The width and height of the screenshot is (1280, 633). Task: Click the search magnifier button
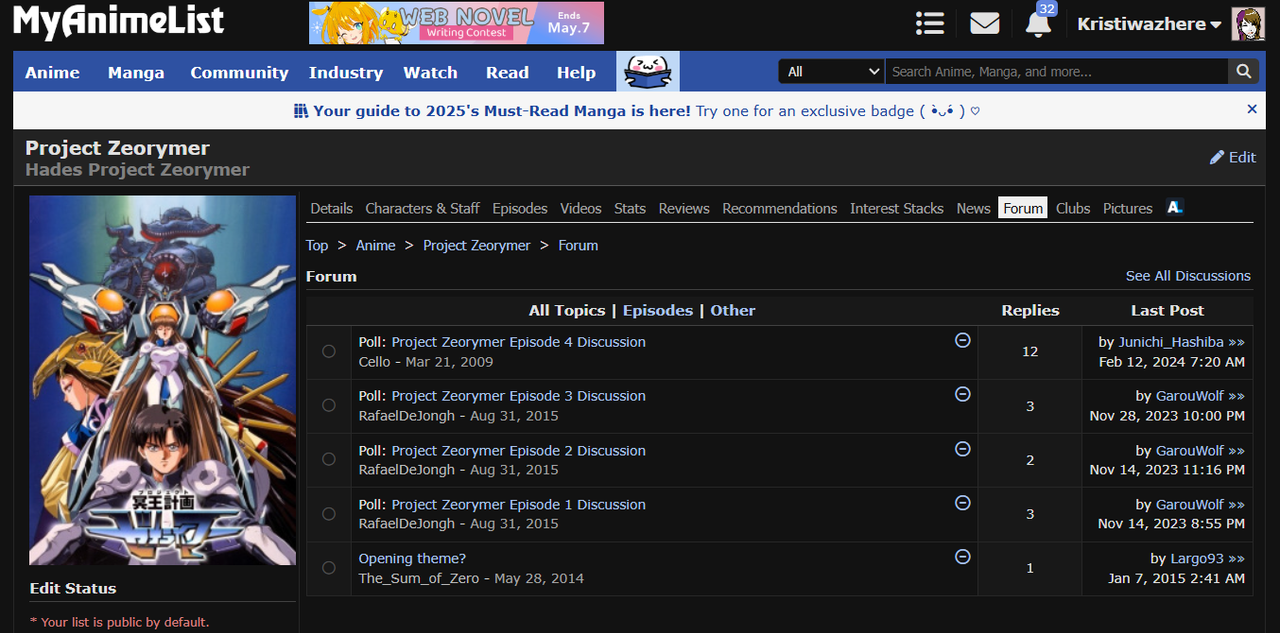[x=1243, y=71]
